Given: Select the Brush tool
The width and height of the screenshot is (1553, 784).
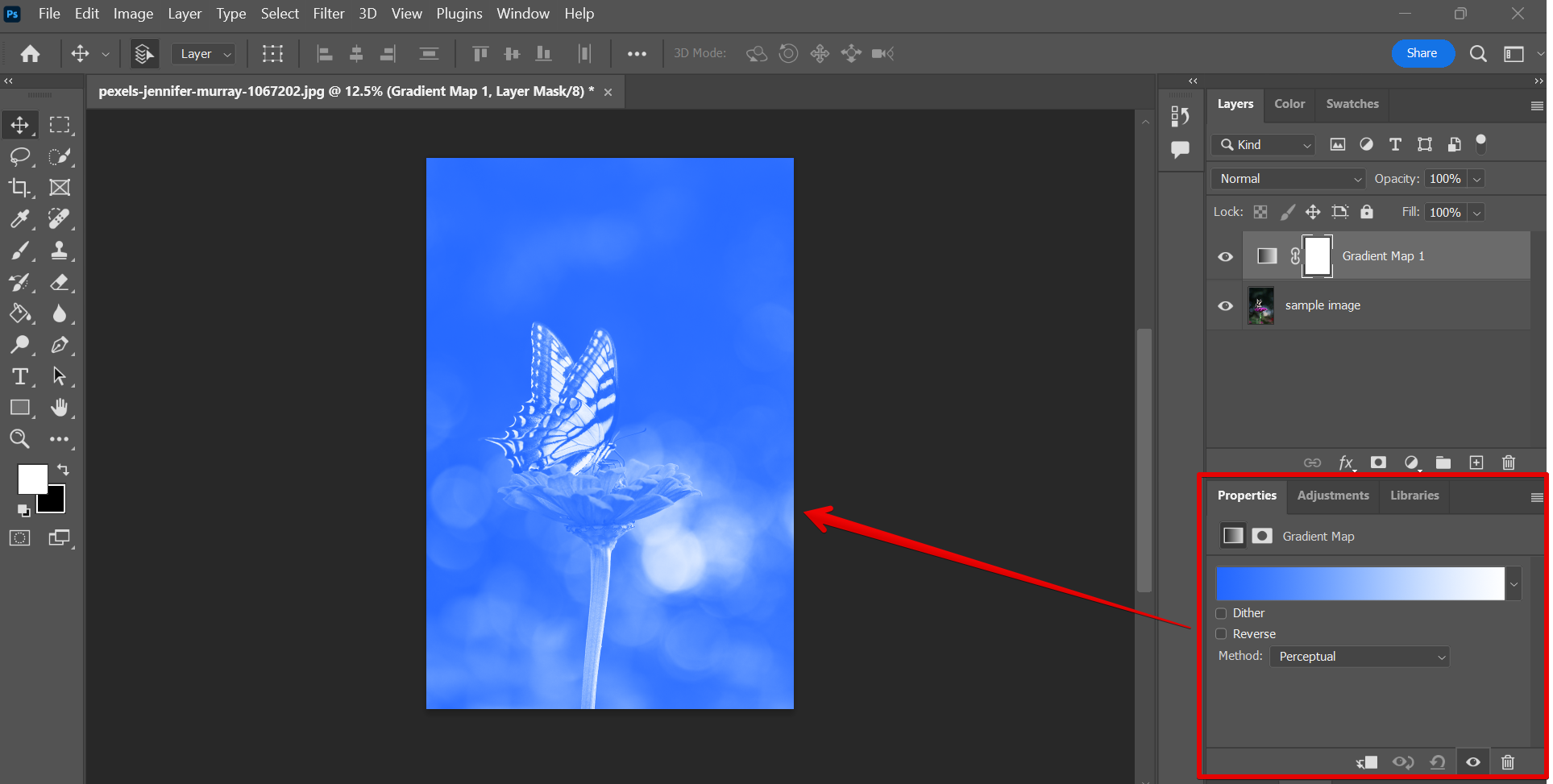Looking at the screenshot, I should click(19, 251).
